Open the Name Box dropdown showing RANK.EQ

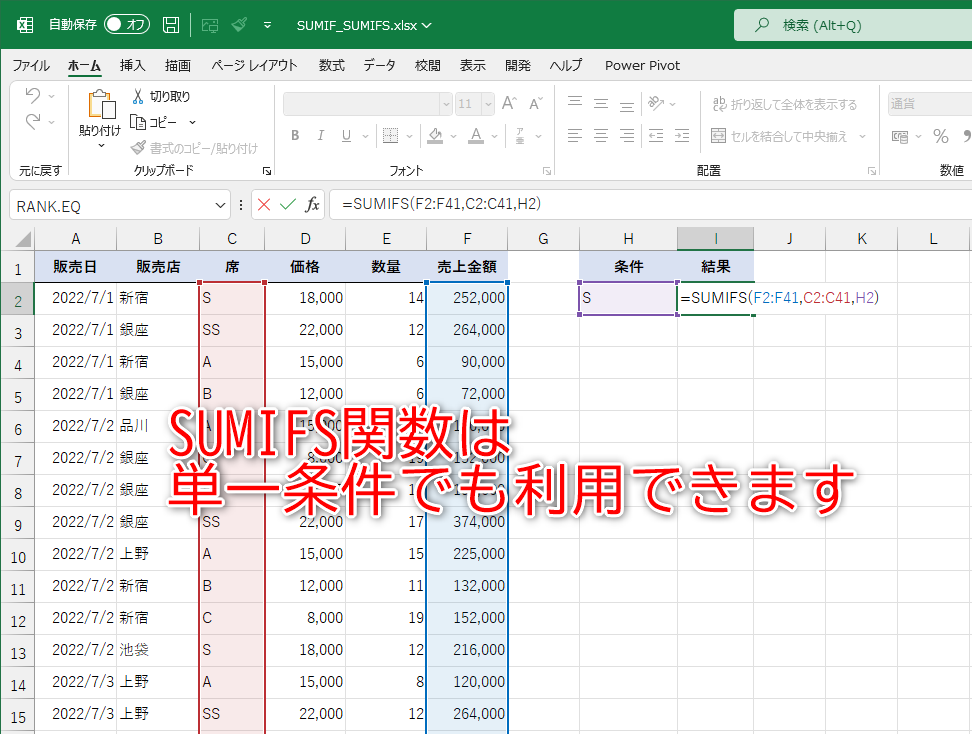pos(219,204)
